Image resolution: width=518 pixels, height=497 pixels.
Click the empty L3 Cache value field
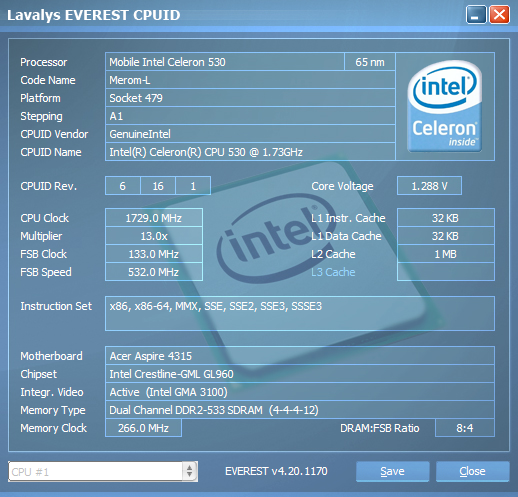[446, 272]
